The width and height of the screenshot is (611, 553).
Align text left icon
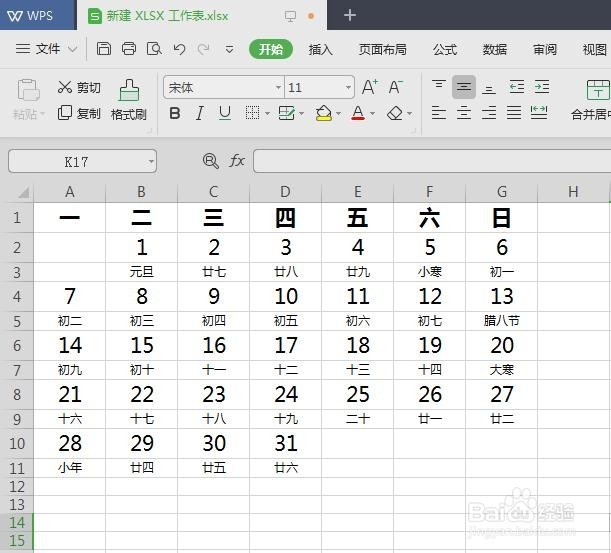[439, 113]
